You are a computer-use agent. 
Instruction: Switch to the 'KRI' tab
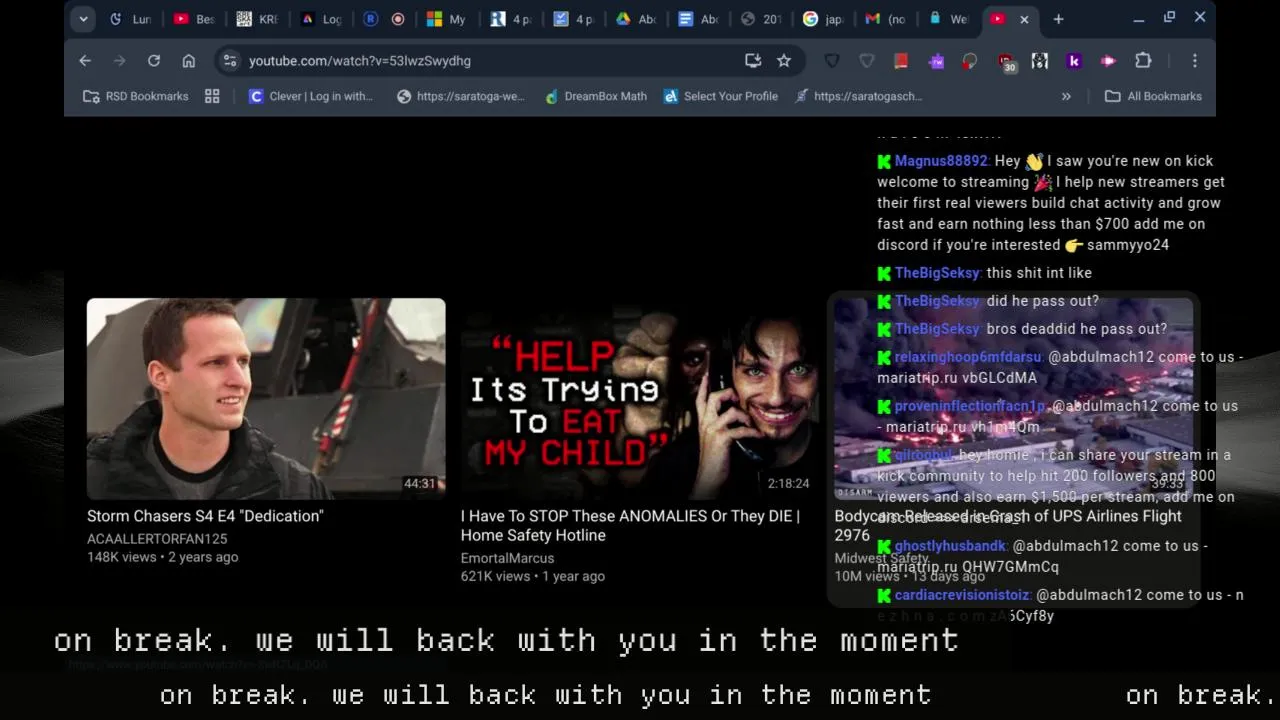pyautogui.click(x=258, y=19)
